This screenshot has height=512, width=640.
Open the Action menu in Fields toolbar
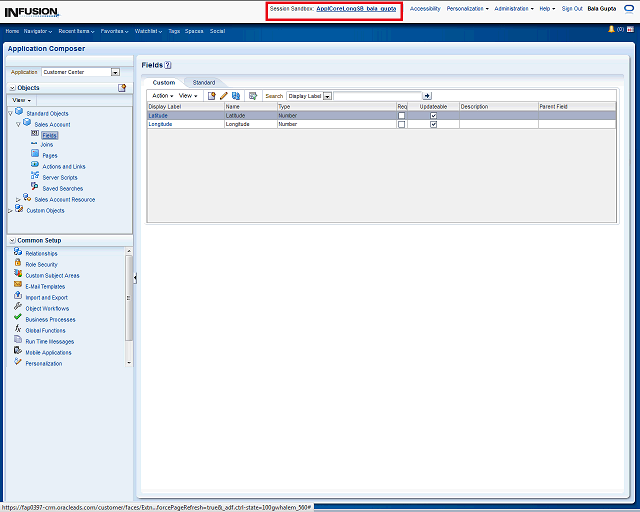coord(162,96)
